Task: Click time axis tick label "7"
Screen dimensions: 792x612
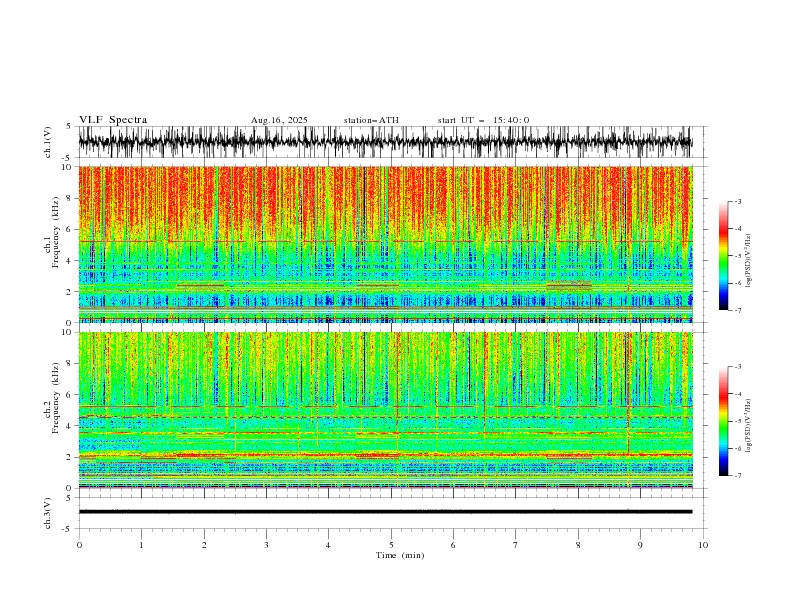Action: [516, 545]
